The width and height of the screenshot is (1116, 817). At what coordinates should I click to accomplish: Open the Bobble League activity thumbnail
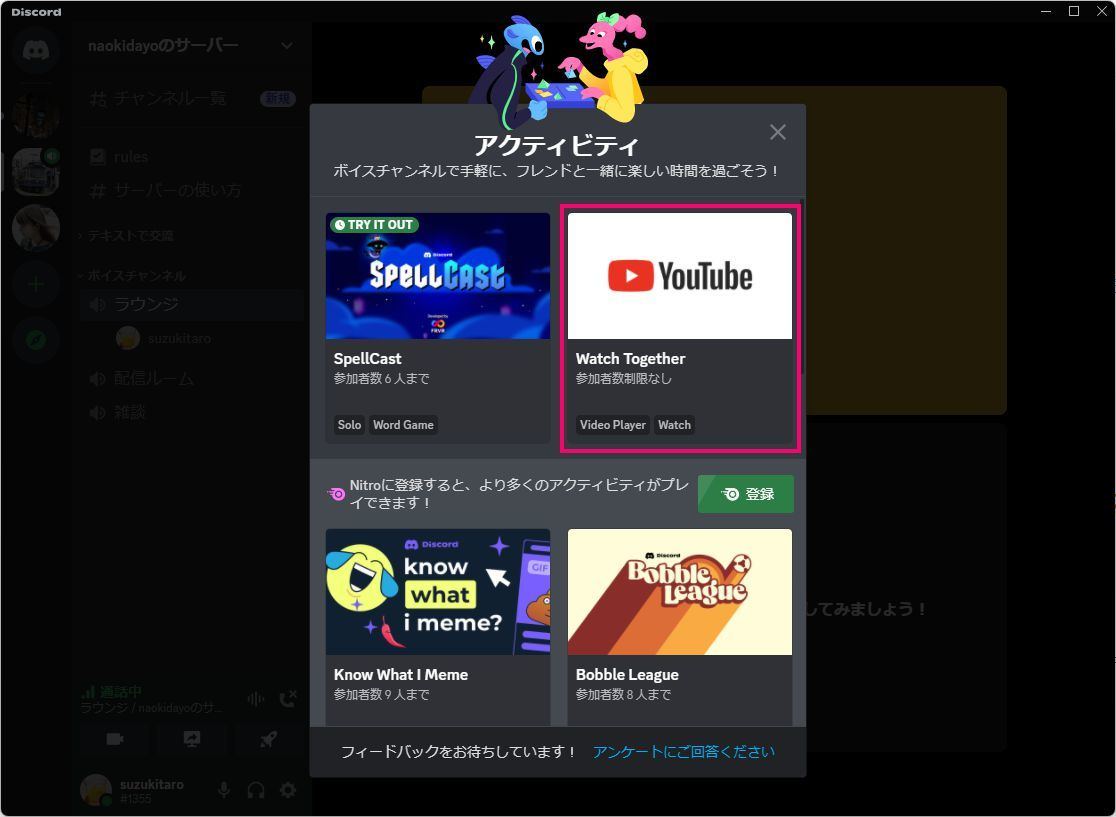point(680,592)
